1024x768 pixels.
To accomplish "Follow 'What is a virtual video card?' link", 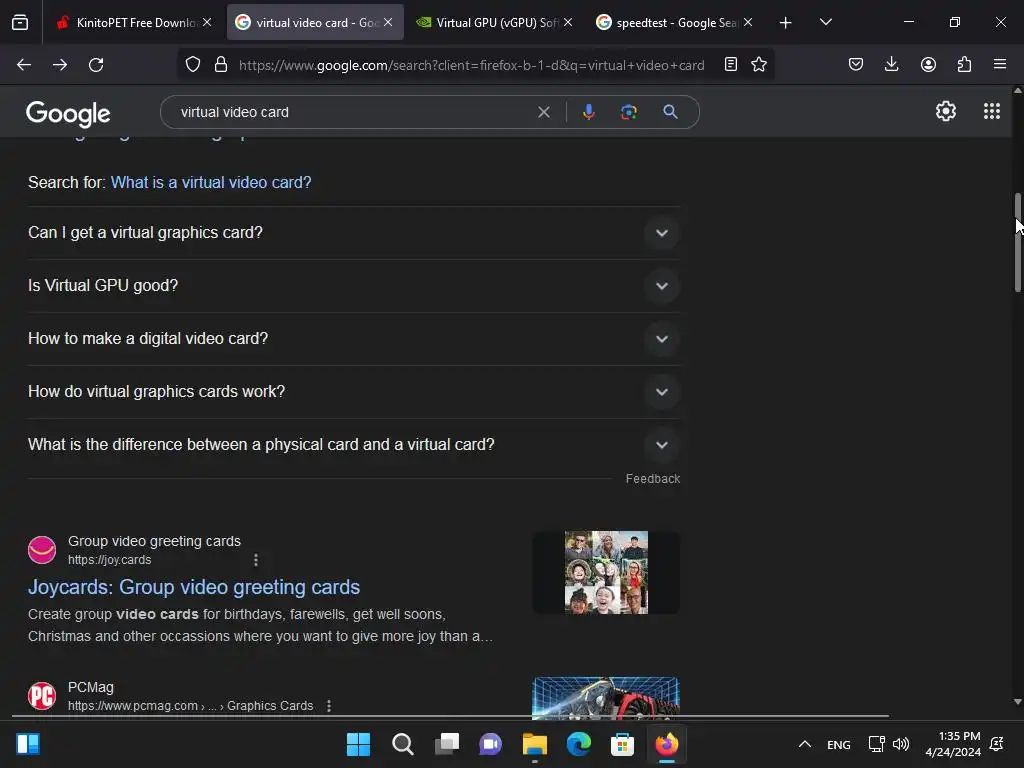I will point(210,182).
